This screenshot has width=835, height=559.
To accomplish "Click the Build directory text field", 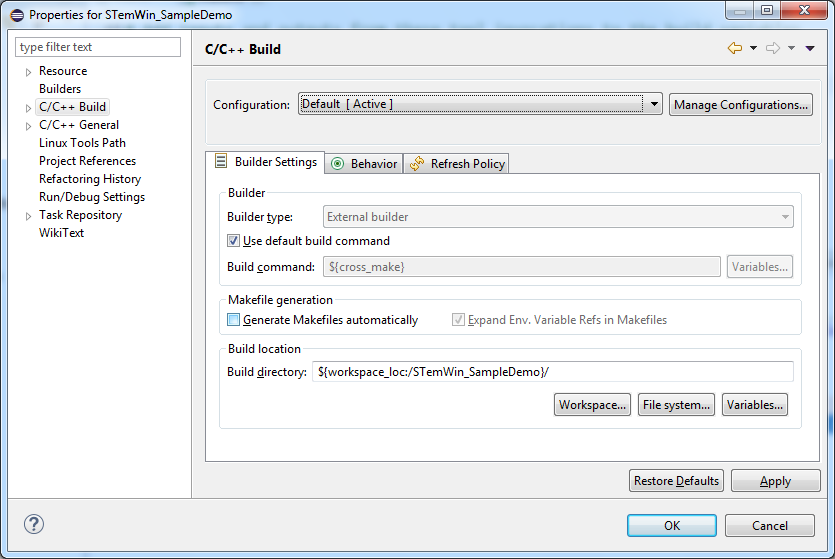I will click(553, 372).
